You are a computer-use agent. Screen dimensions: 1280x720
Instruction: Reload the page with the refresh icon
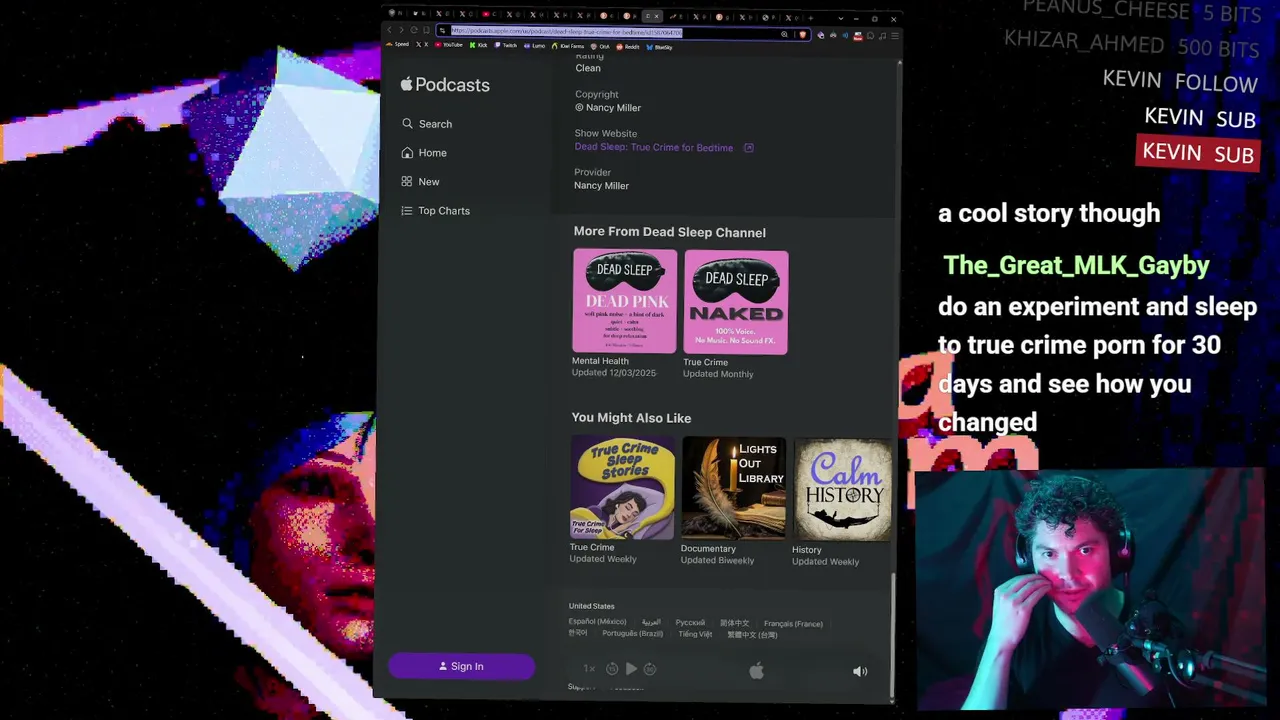tap(414, 31)
